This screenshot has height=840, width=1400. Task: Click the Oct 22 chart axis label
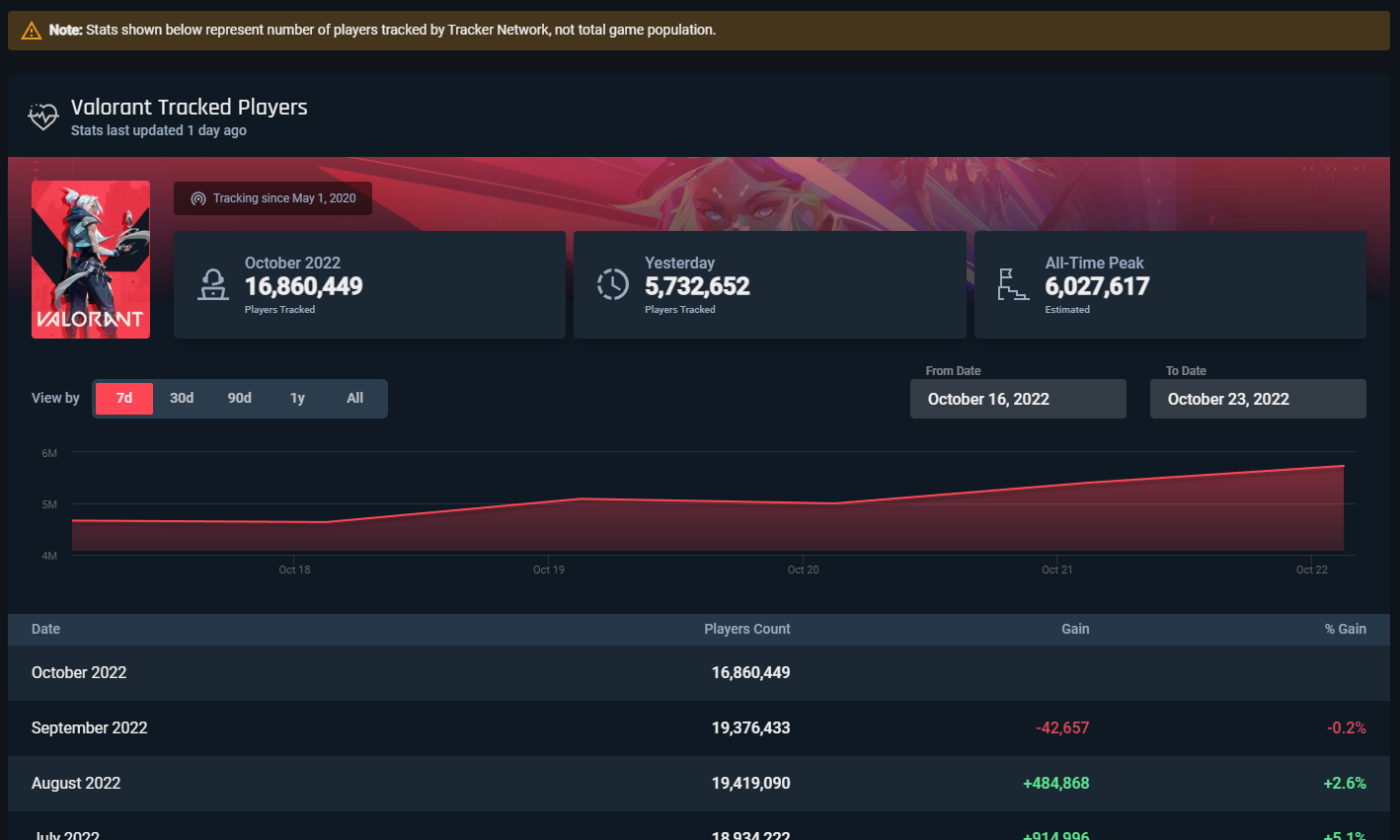tap(1312, 570)
